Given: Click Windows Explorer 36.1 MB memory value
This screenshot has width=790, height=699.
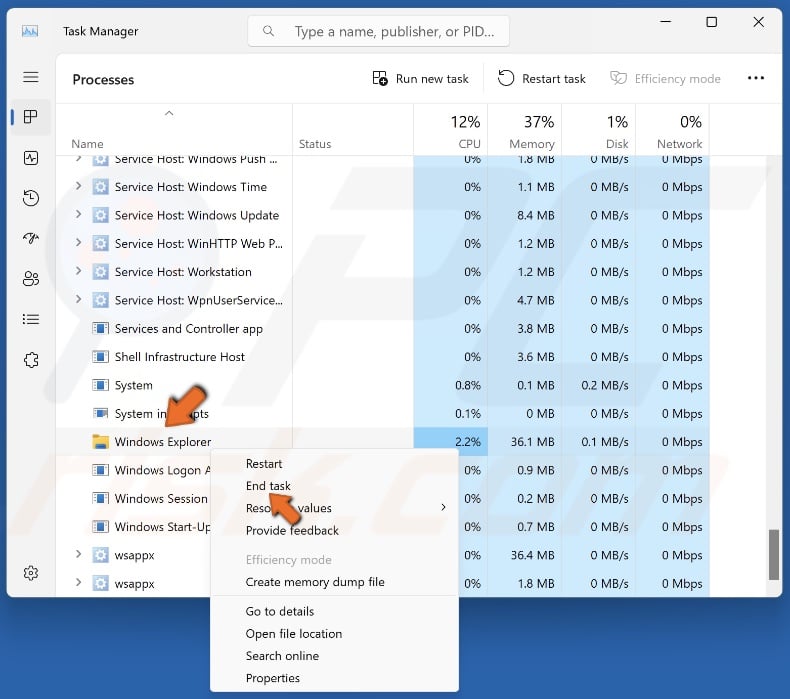Looking at the screenshot, I should [x=533, y=442].
